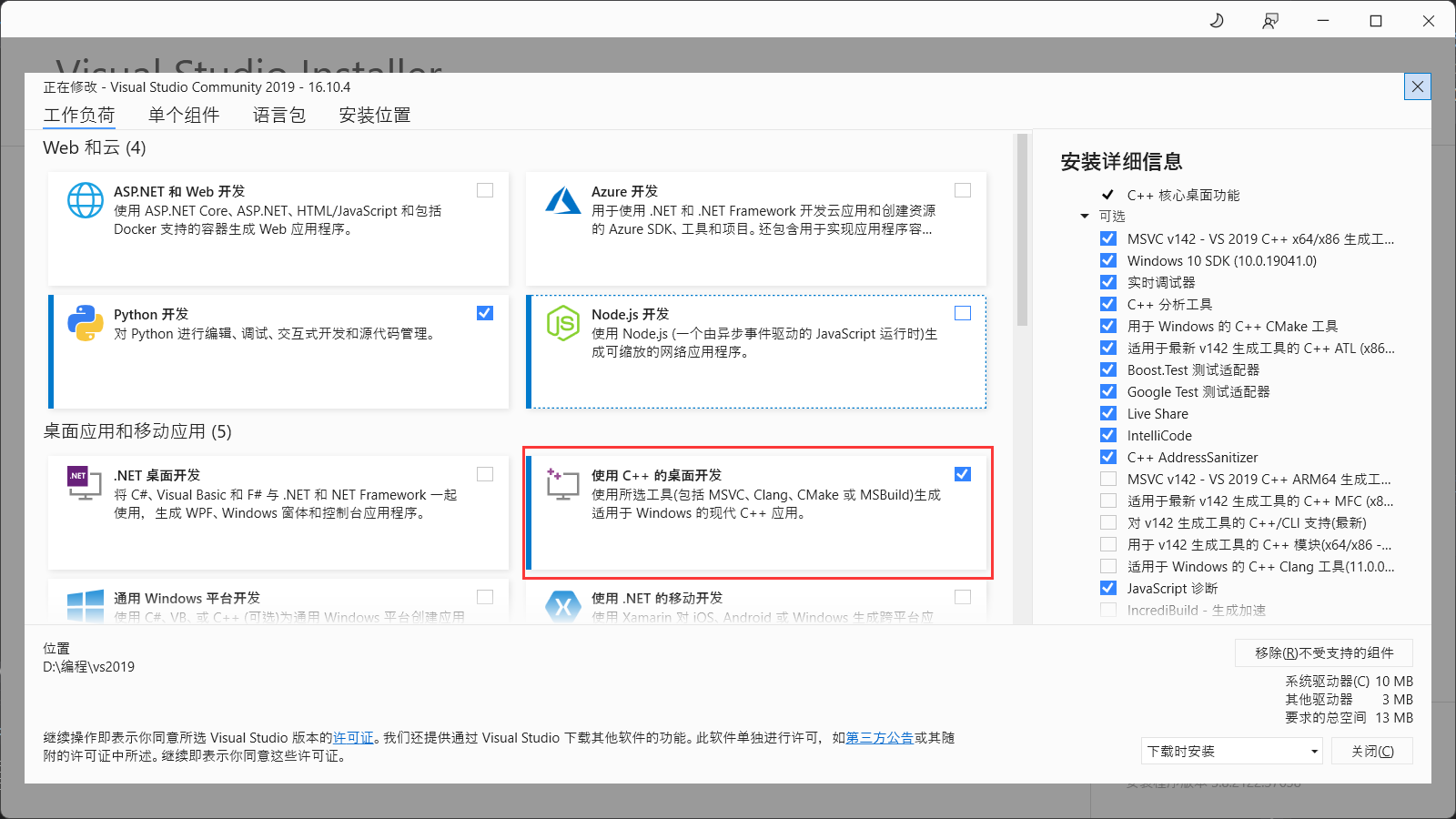Minimize the Visual Studio Installer window

click(1323, 20)
